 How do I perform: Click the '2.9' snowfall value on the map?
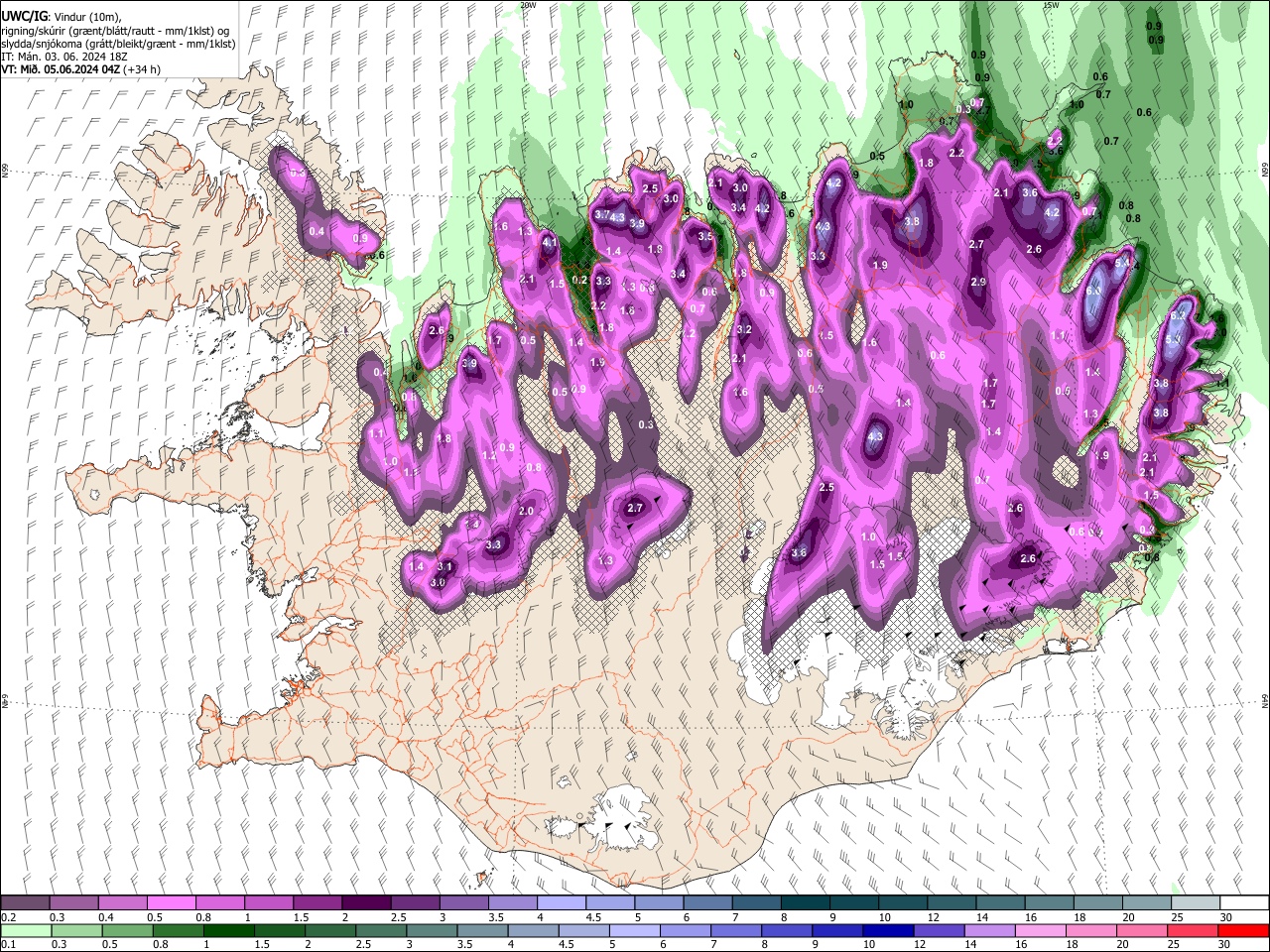tap(978, 283)
